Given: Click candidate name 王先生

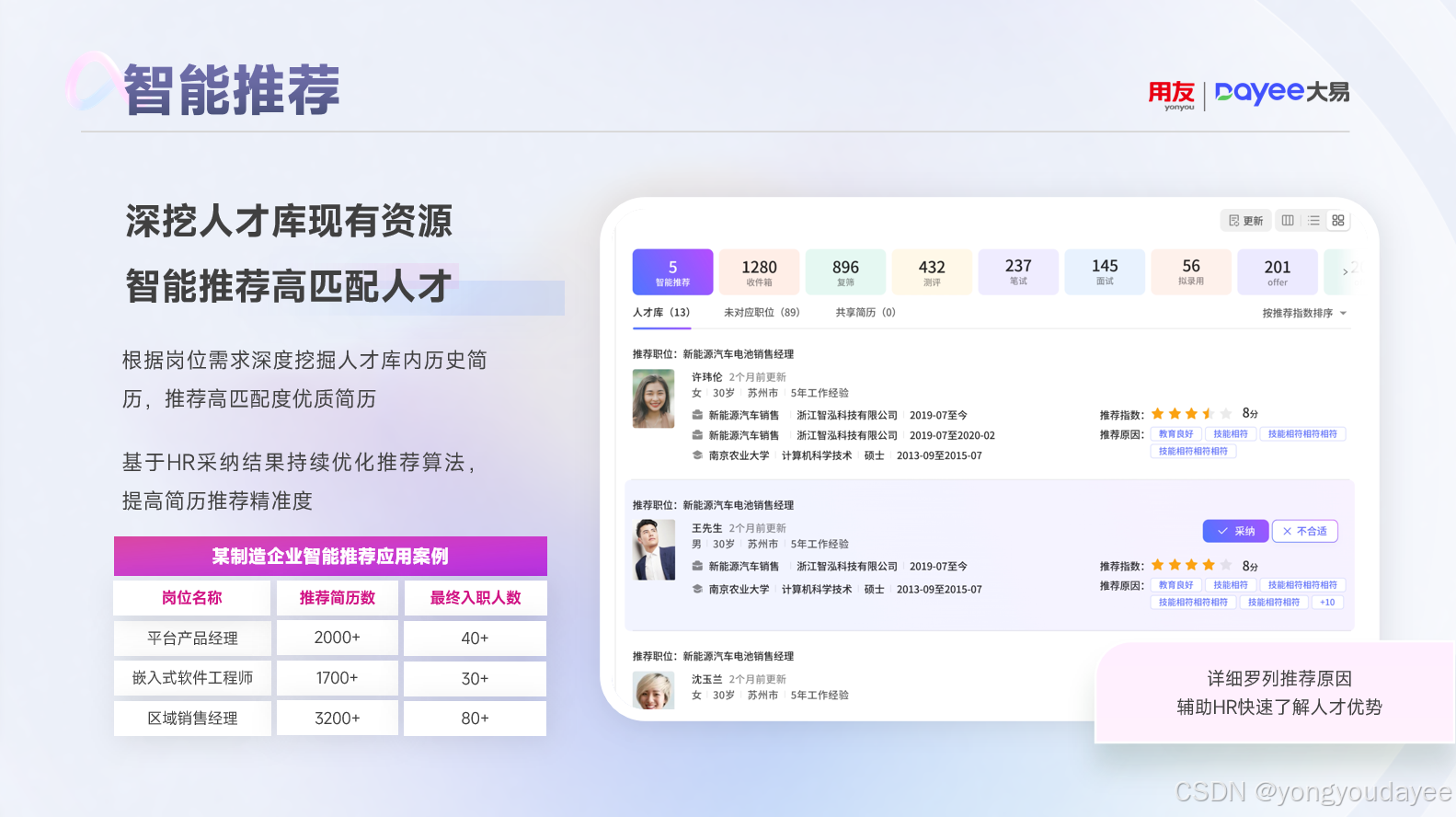Looking at the screenshot, I should click(707, 528).
